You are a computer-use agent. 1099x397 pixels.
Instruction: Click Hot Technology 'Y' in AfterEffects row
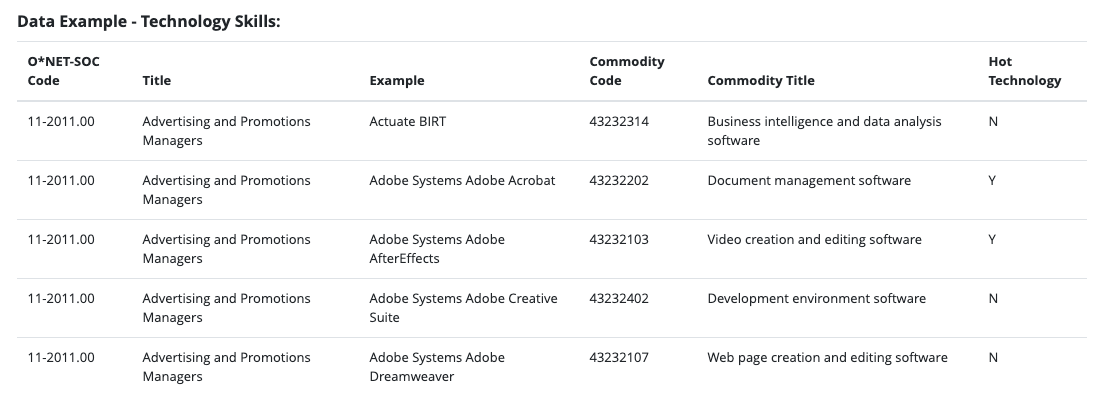coord(992,239)
